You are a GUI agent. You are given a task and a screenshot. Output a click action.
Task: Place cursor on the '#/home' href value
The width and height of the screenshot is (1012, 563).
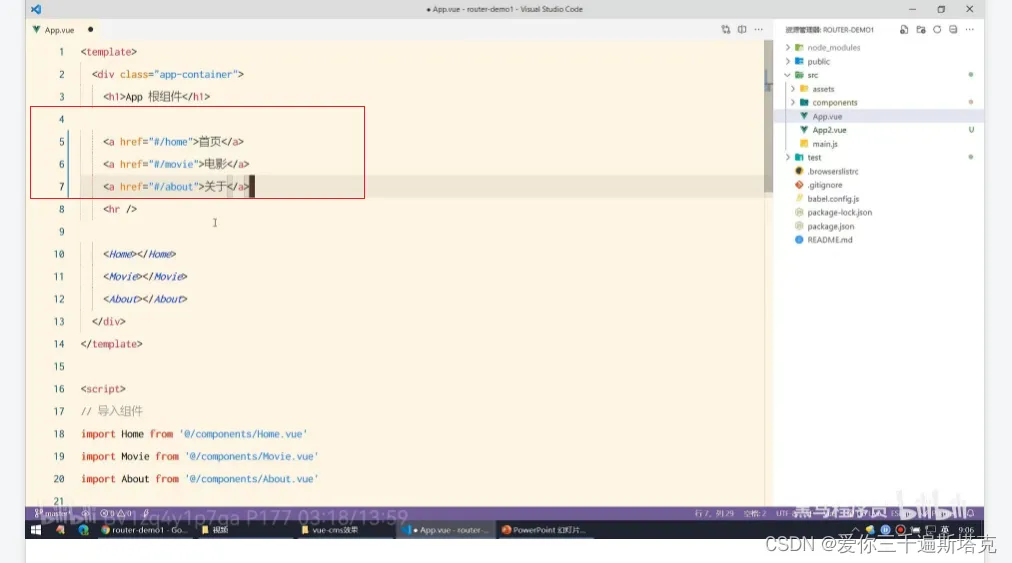click(x=171, y=142)
